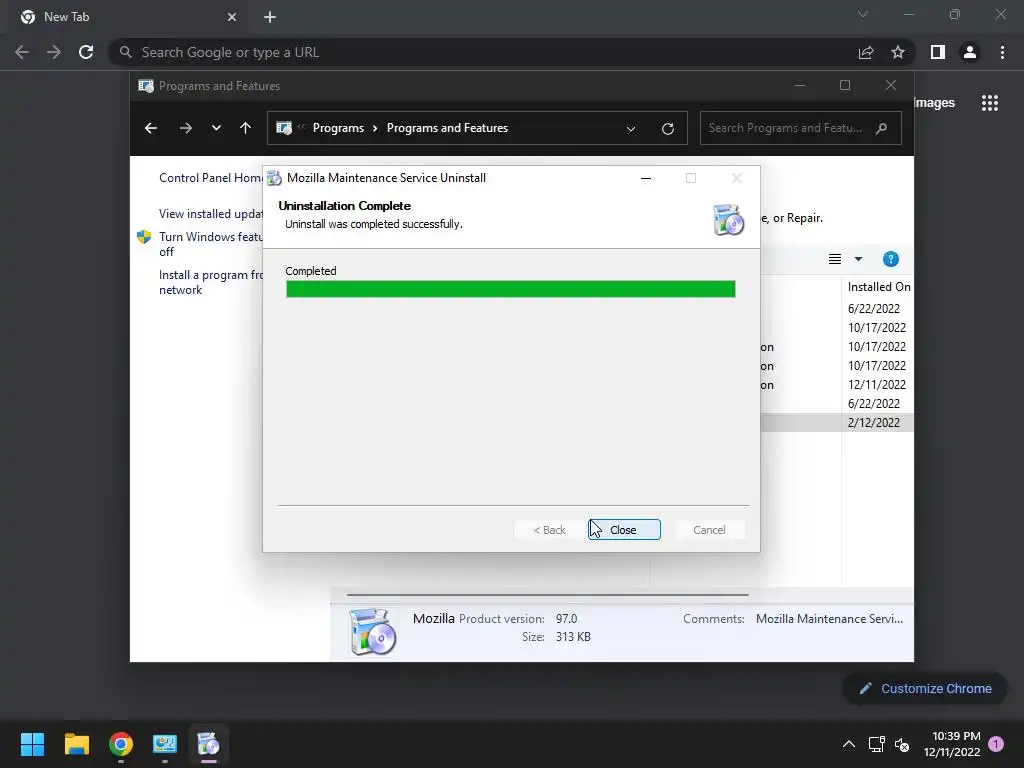Open notification badge in taskbar corner
Screen dimensions: 1024x768
[996, 744]
